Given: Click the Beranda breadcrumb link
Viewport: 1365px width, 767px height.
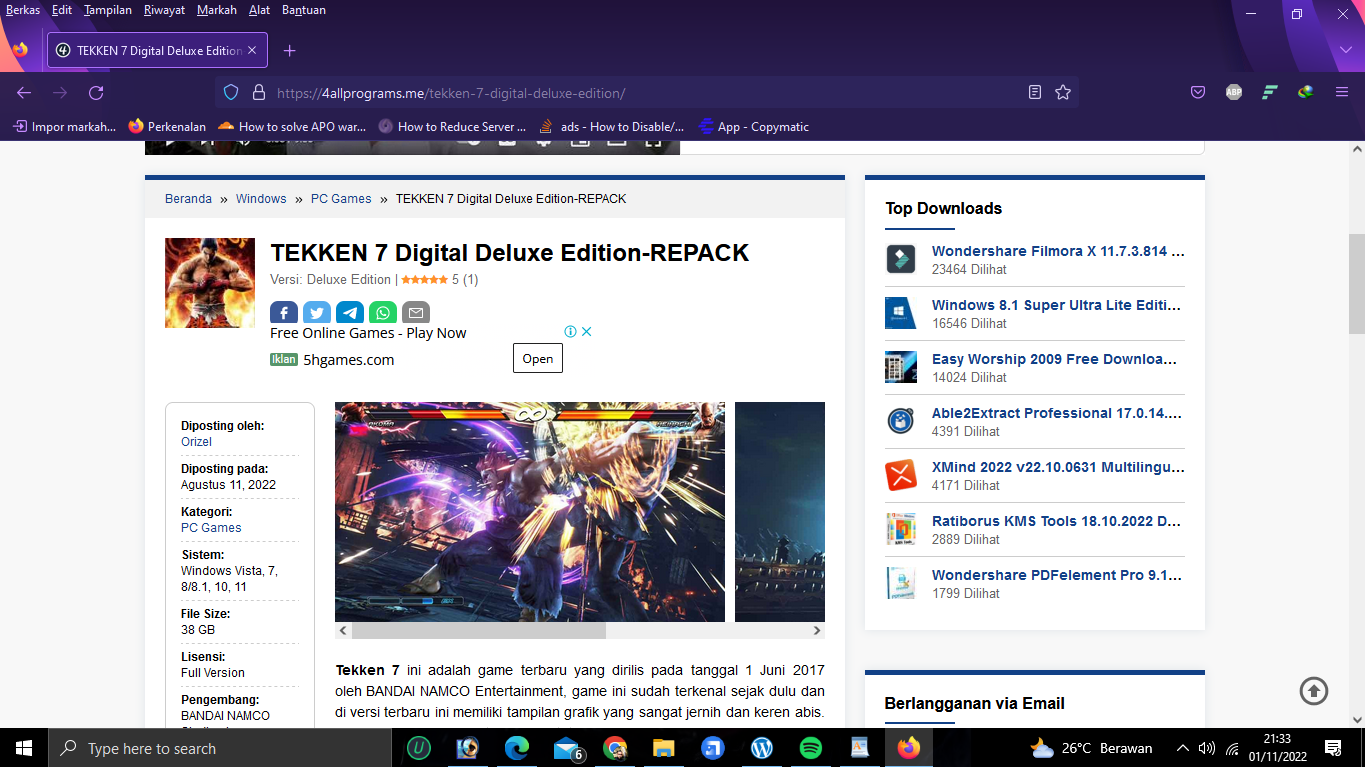Looking at the screenshot, I should (188, 198).
